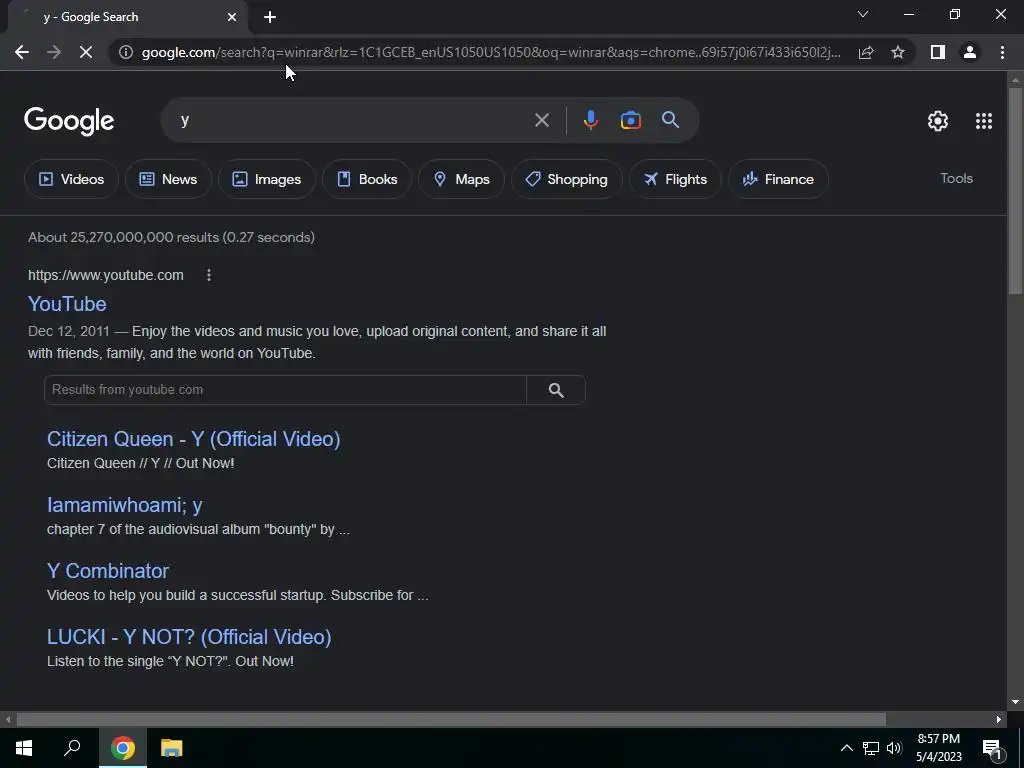Submit the youtube.com site search

(x=556, y=390)
